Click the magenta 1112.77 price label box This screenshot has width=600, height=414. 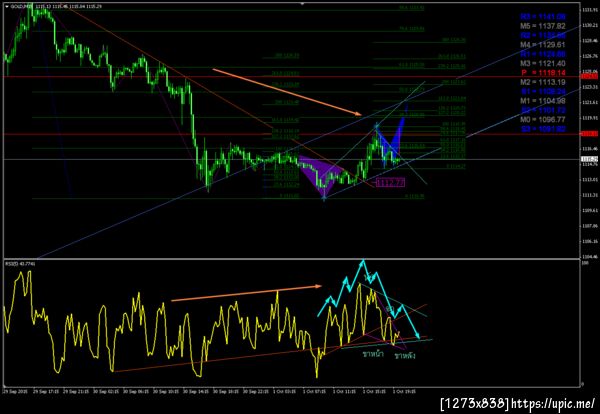tap(390, 183)
